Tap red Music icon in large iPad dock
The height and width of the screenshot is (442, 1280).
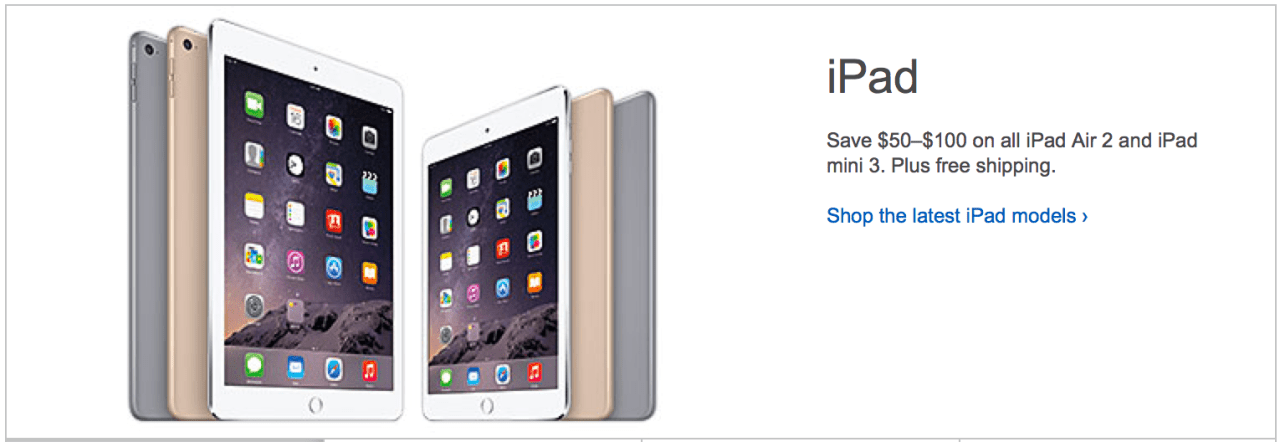(x=369, y=371)
